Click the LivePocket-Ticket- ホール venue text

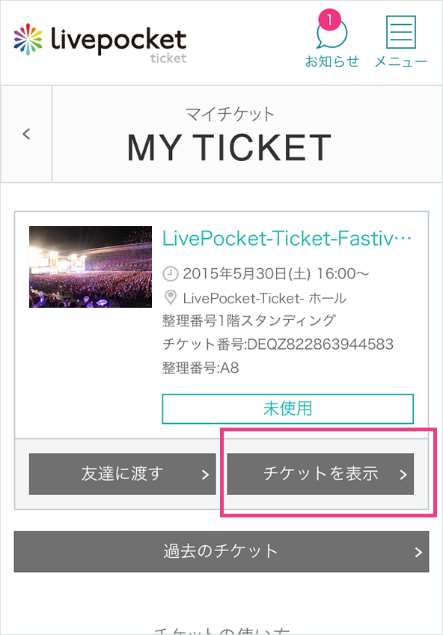coord(264,298)
